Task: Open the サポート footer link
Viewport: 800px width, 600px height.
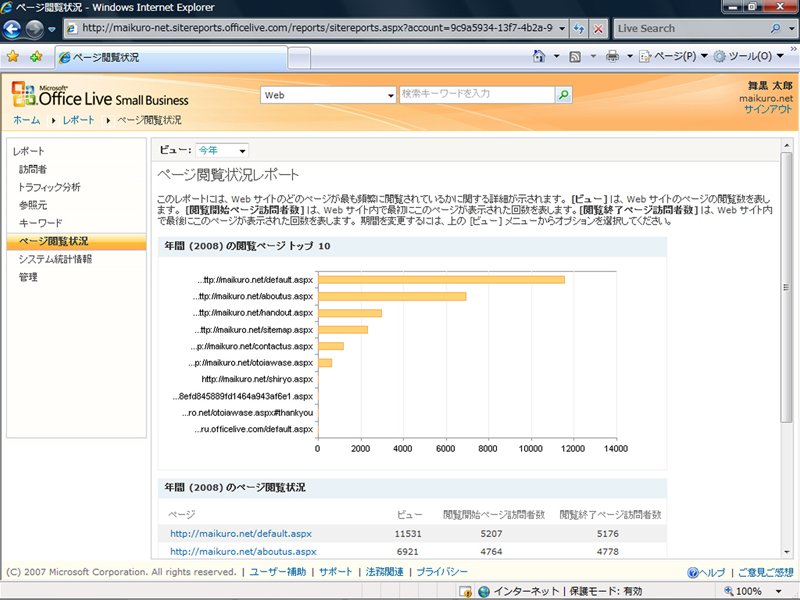Action: click(x=335, y=572)
